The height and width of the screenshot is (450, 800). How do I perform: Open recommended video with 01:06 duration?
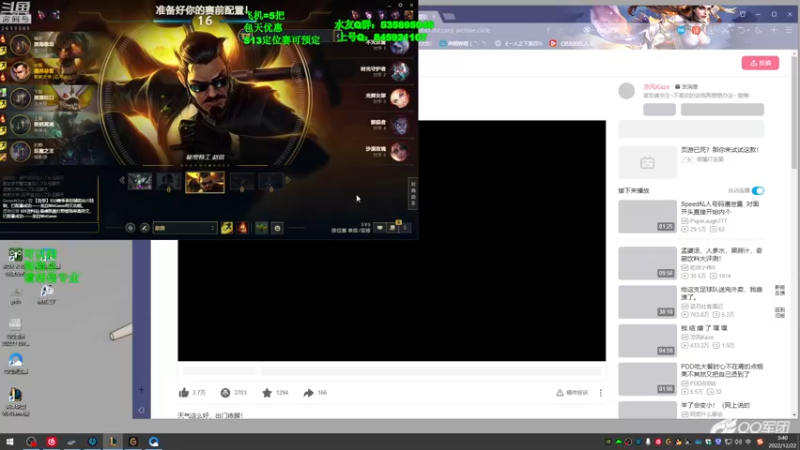[x=647, y=379]
